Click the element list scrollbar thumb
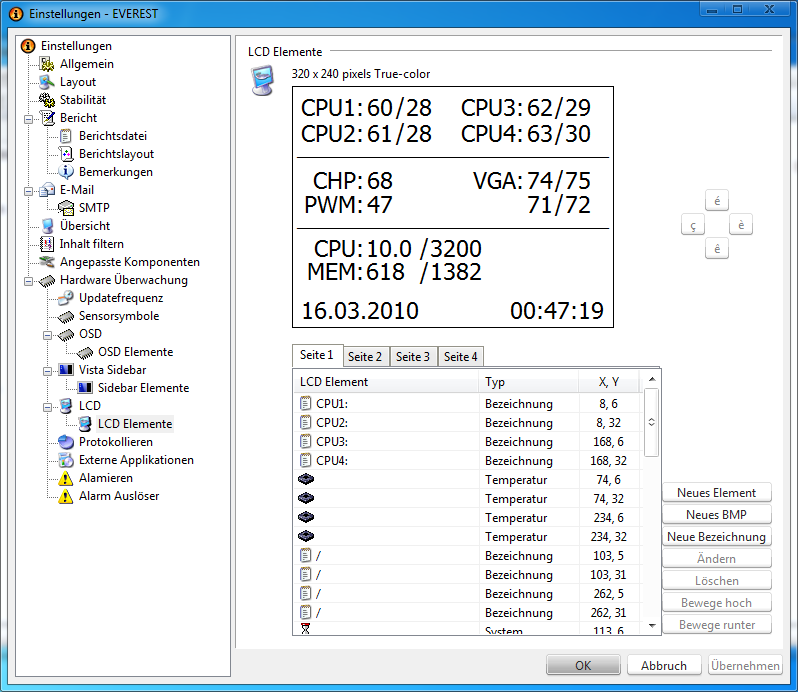Screen dimensions: 798x692 coord(652,422)
